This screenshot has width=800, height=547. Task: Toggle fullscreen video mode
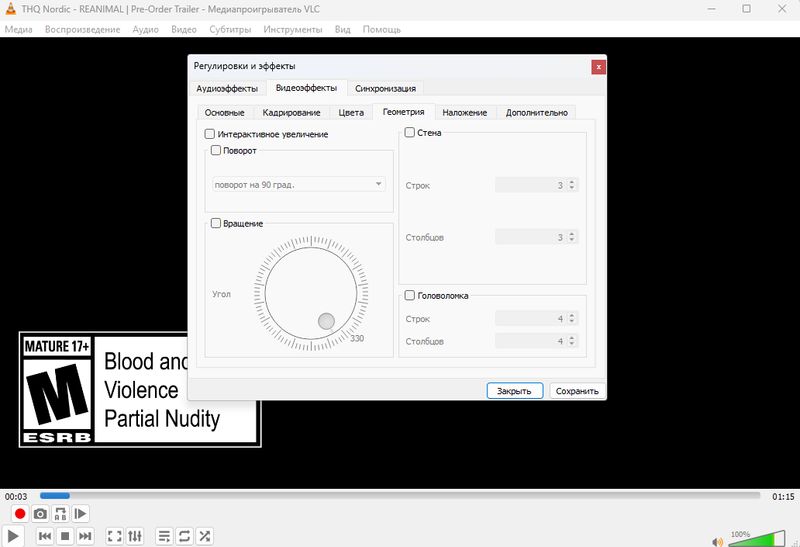click(x=114, y=537)
